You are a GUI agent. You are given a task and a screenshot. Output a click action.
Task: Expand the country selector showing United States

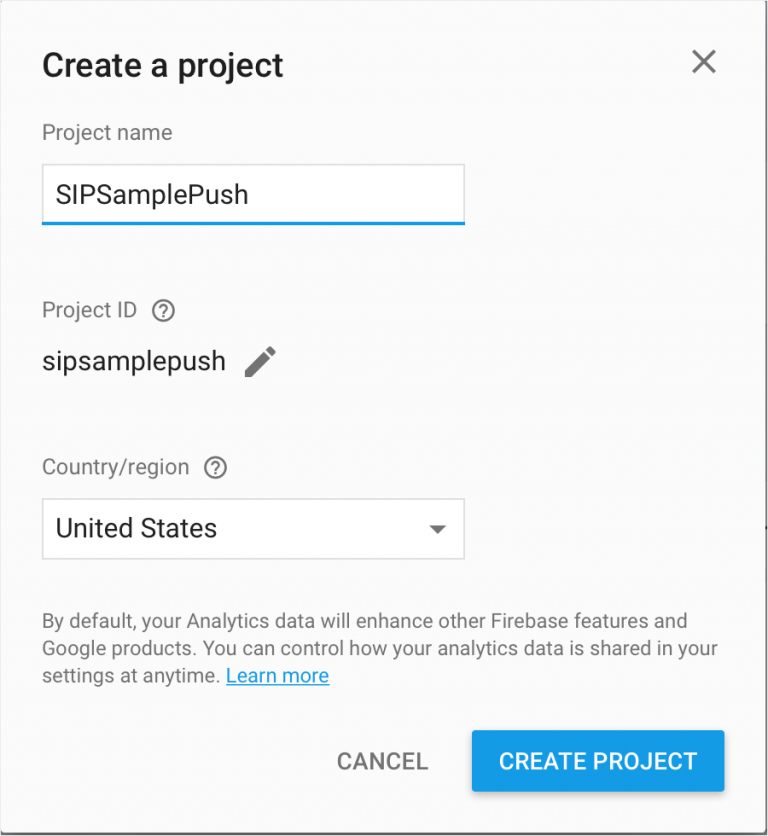coord(252,528)
